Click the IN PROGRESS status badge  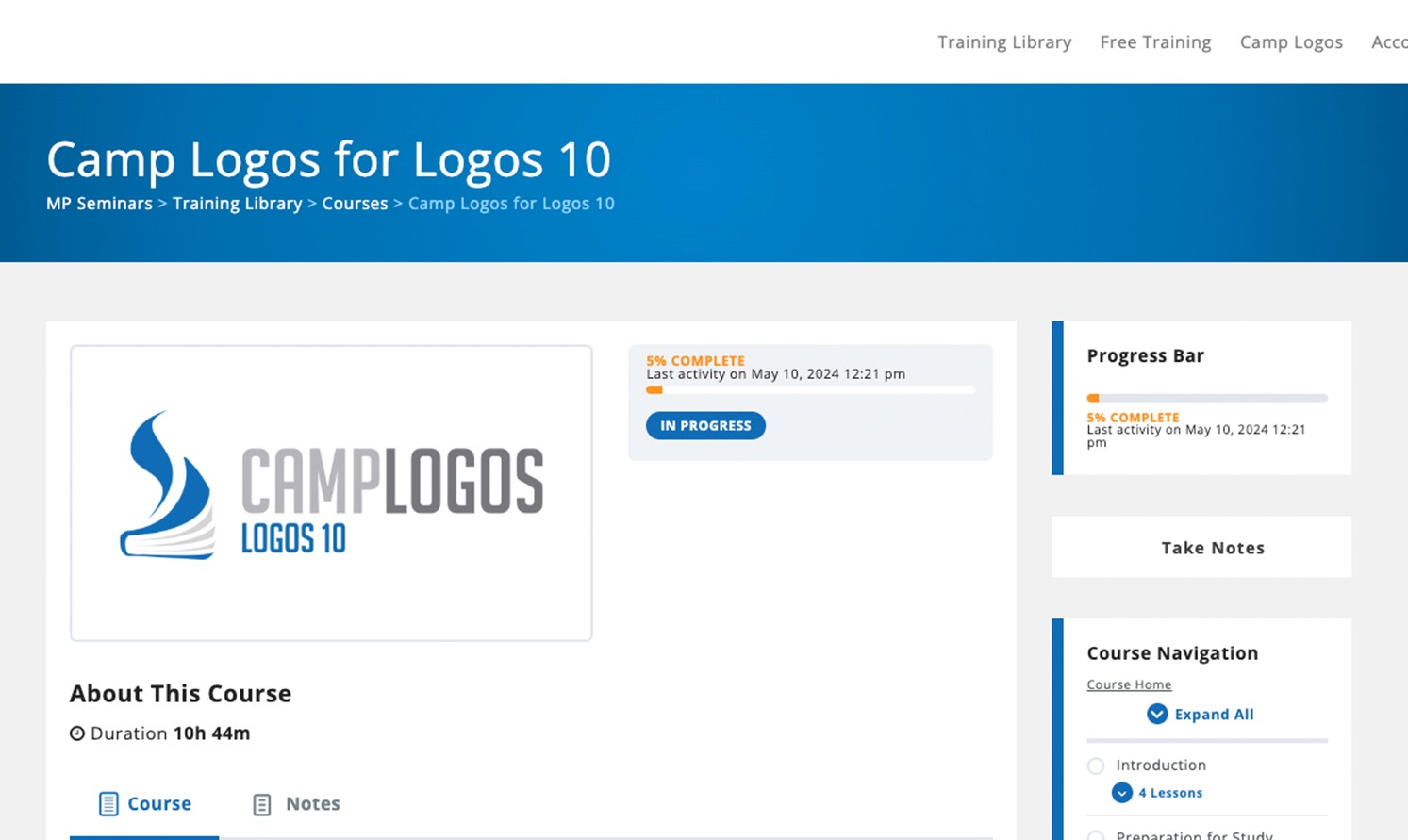coord(705,425)
